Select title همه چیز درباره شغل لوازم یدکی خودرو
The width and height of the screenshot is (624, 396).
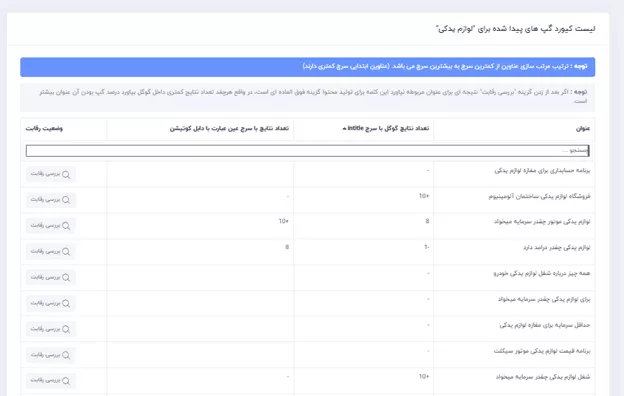coord(542,273)
